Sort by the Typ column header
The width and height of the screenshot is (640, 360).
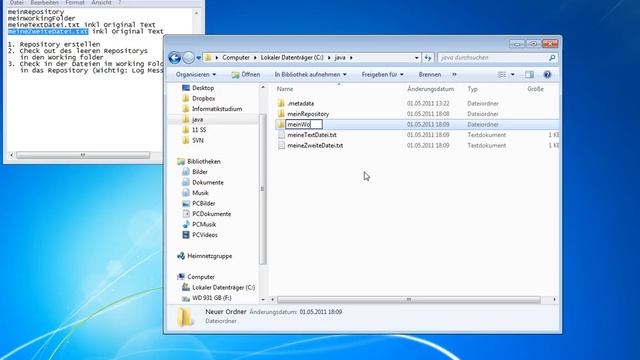(473, 89)
